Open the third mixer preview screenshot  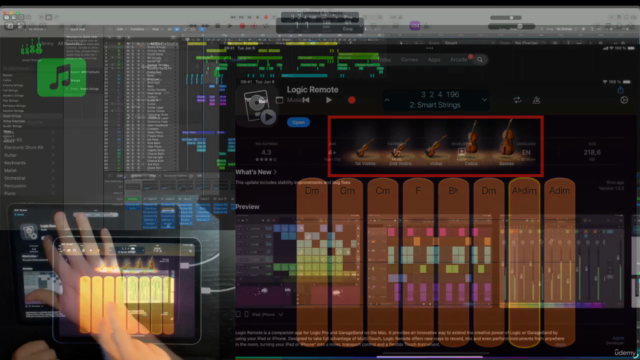[x=562, y=262]
